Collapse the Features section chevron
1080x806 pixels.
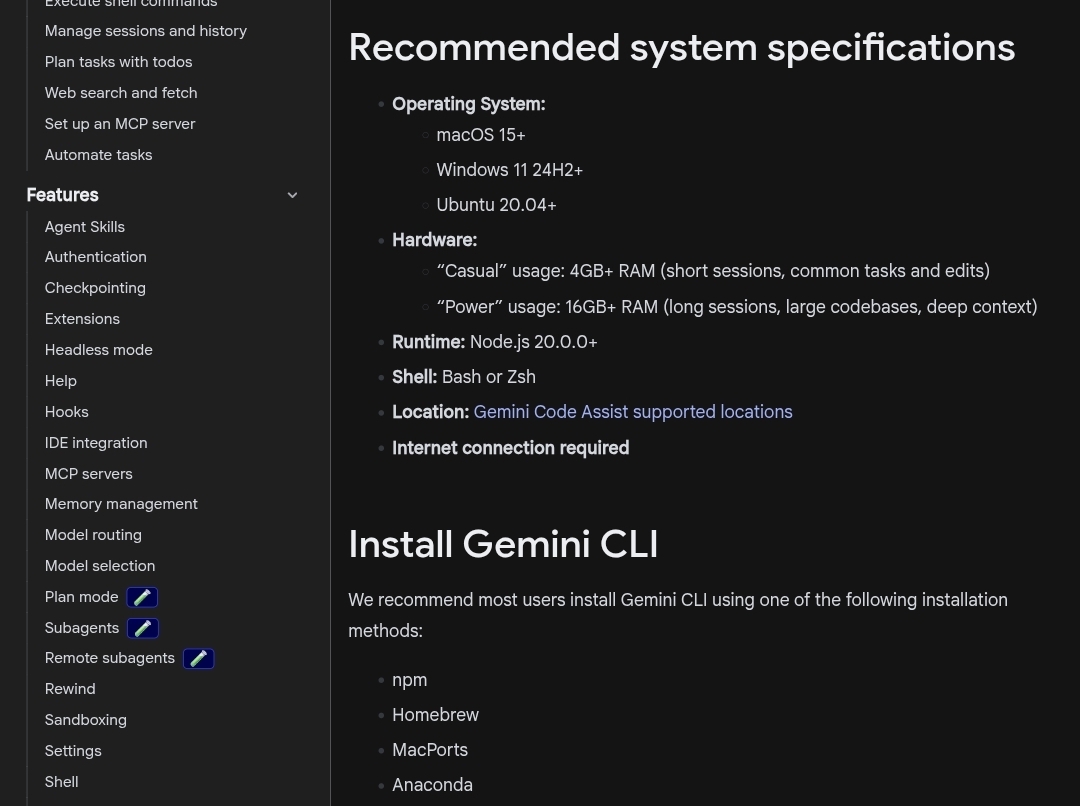click(x=292, y=195)
